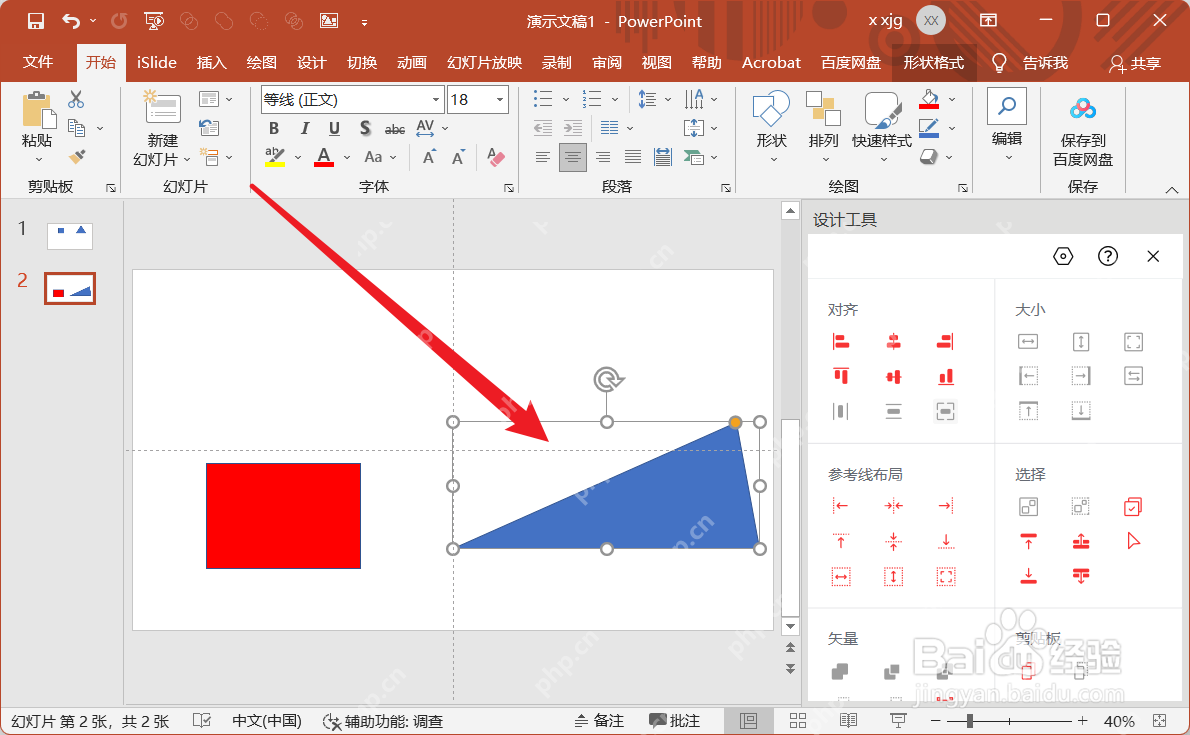Toggle center text alignment
1190x735 pixels.
[x=573, y=157]
